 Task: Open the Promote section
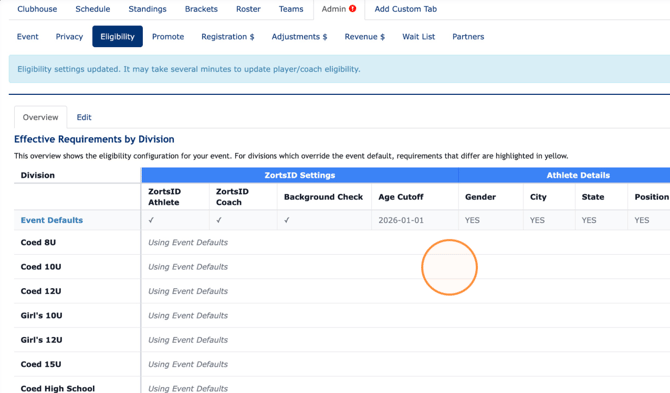(168, 37)
